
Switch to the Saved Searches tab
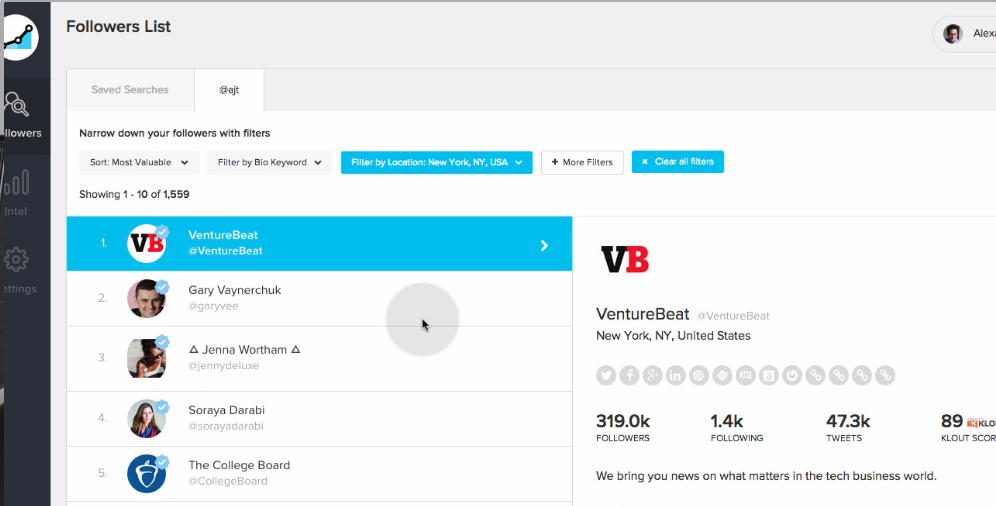[x=130, y=90]
